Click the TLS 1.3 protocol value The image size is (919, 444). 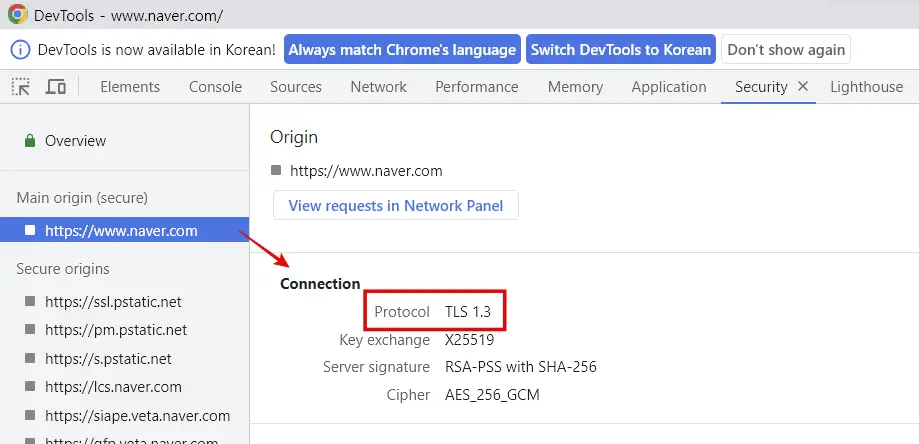click(468, 312)
